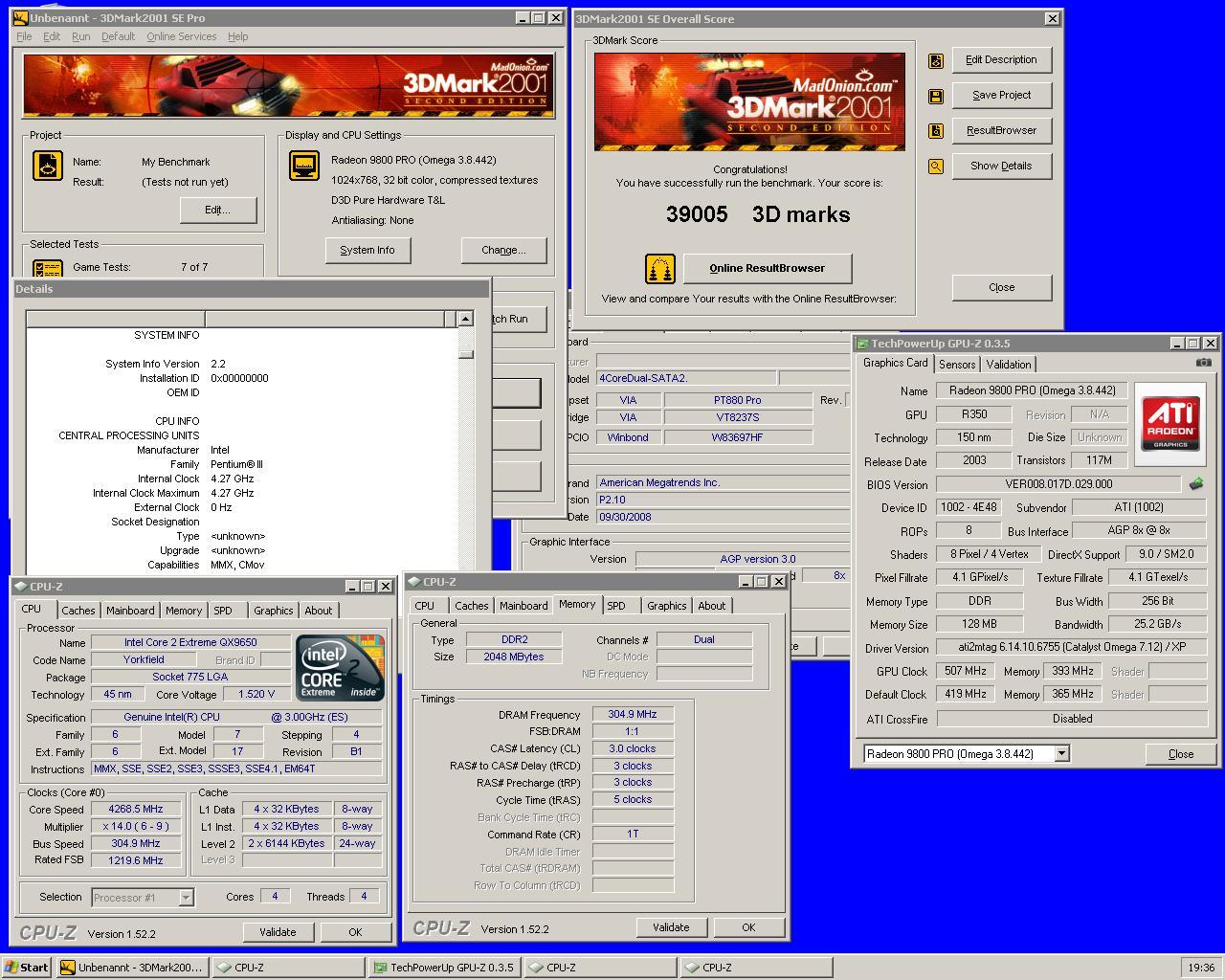Switch to Mainboard tab in left CPU-Z

coord(130,611)
